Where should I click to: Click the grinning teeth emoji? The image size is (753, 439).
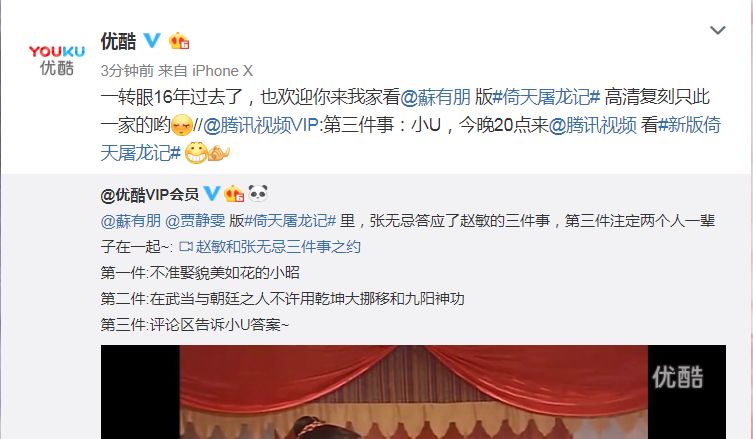point(195,153)
